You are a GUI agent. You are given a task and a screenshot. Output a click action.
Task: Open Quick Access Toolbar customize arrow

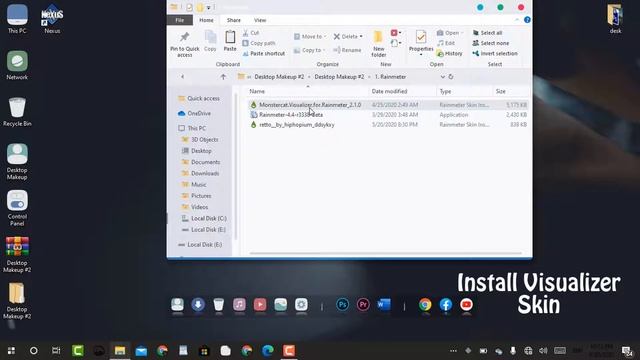(x=209, y=7)
